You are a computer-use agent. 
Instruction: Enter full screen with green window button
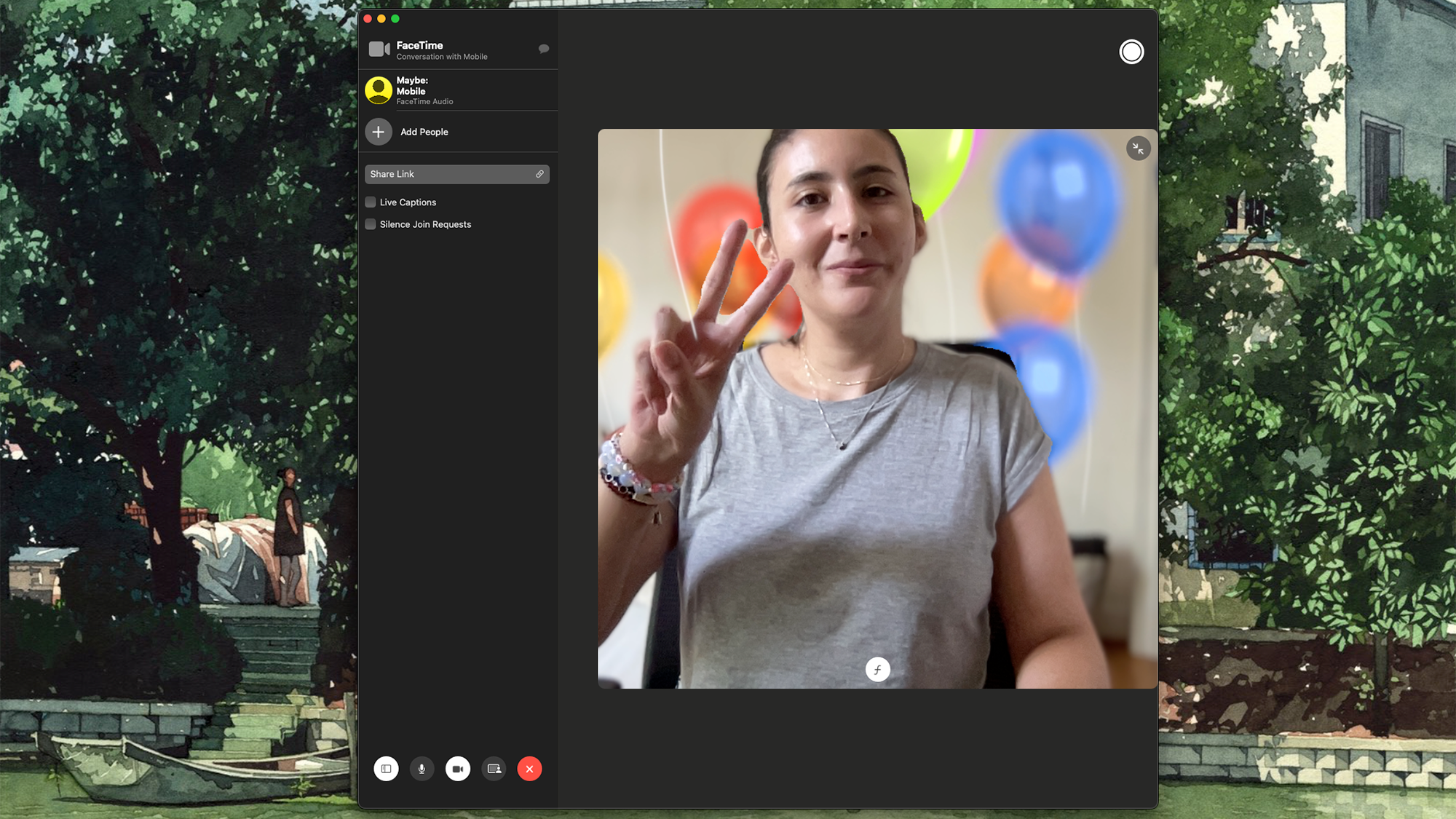tap(395, 19)
